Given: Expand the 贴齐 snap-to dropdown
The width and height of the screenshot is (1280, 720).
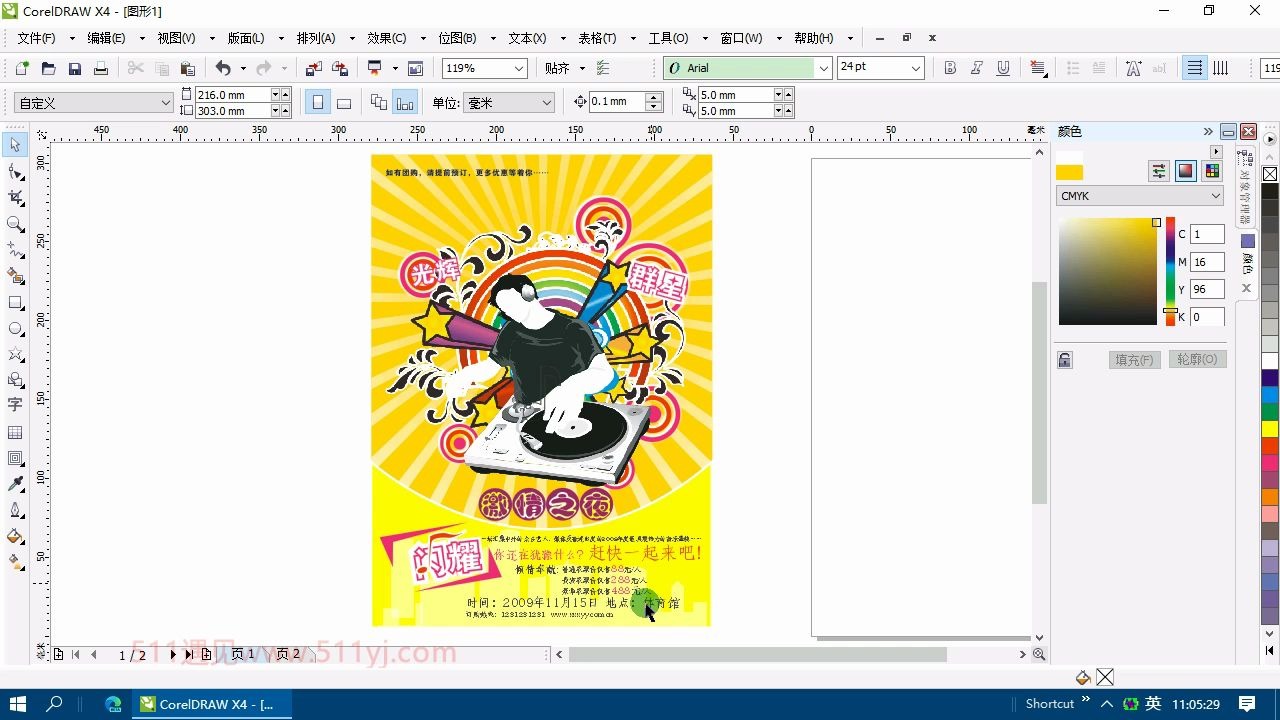Looking at the screenshot, I should coord(582,68).
